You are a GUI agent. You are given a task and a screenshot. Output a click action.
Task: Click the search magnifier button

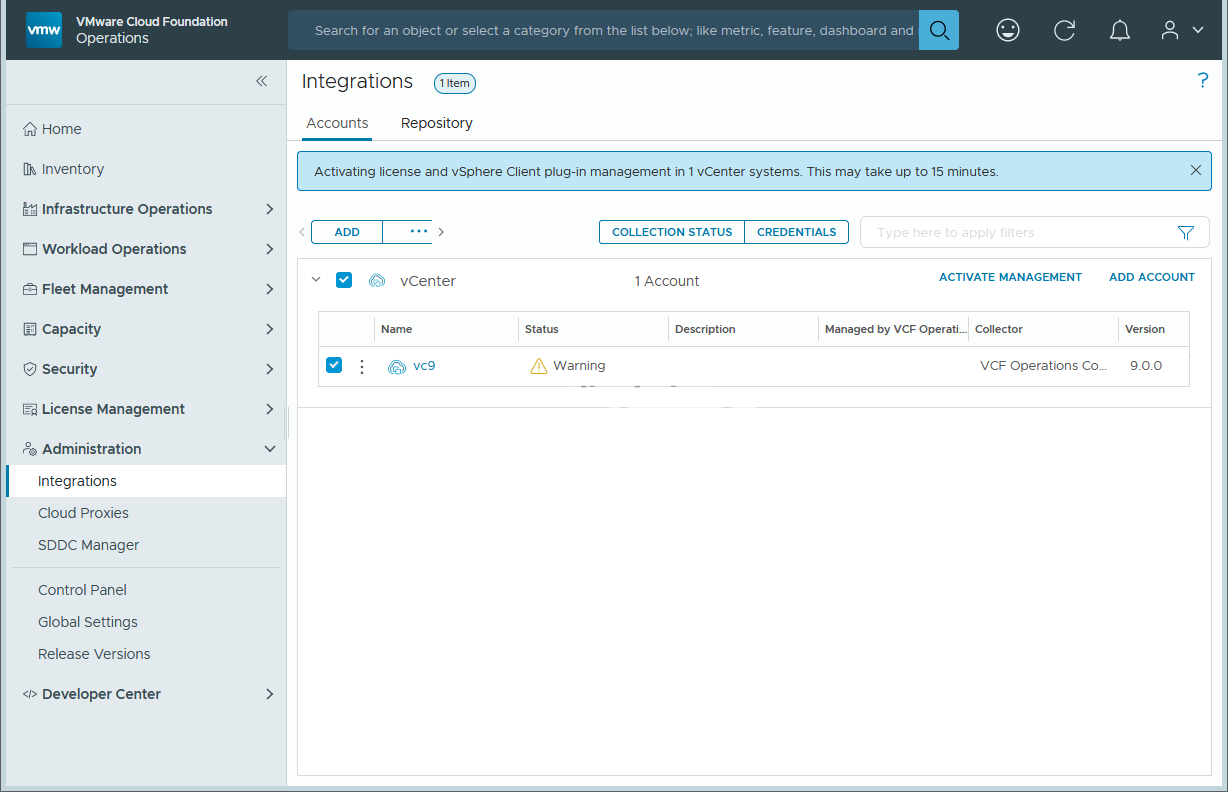click(938, 30)
